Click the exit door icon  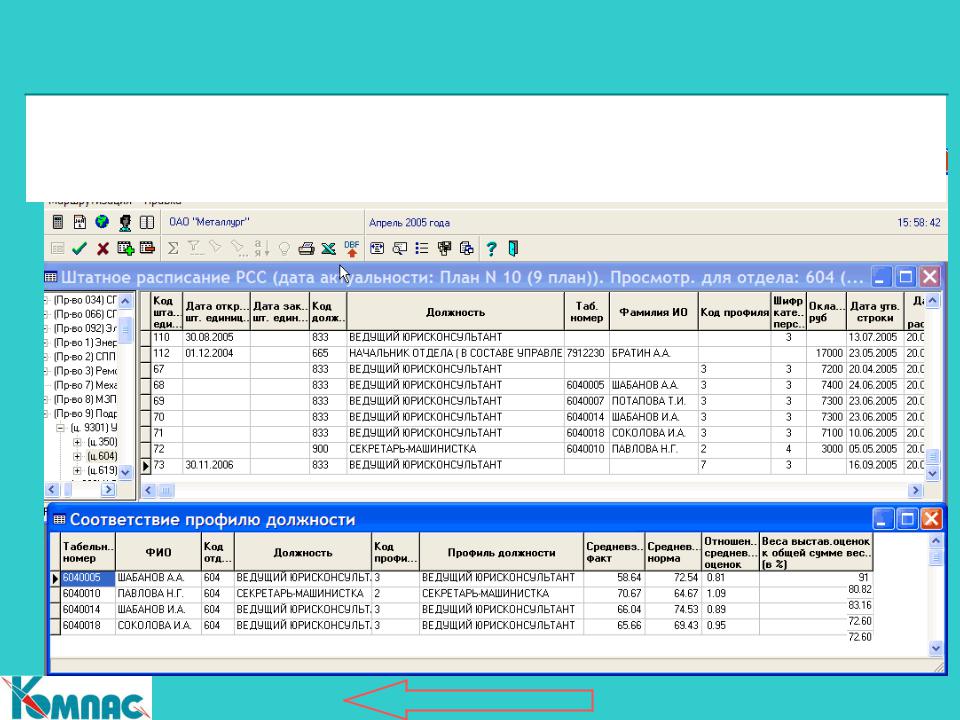click(513, 248)
